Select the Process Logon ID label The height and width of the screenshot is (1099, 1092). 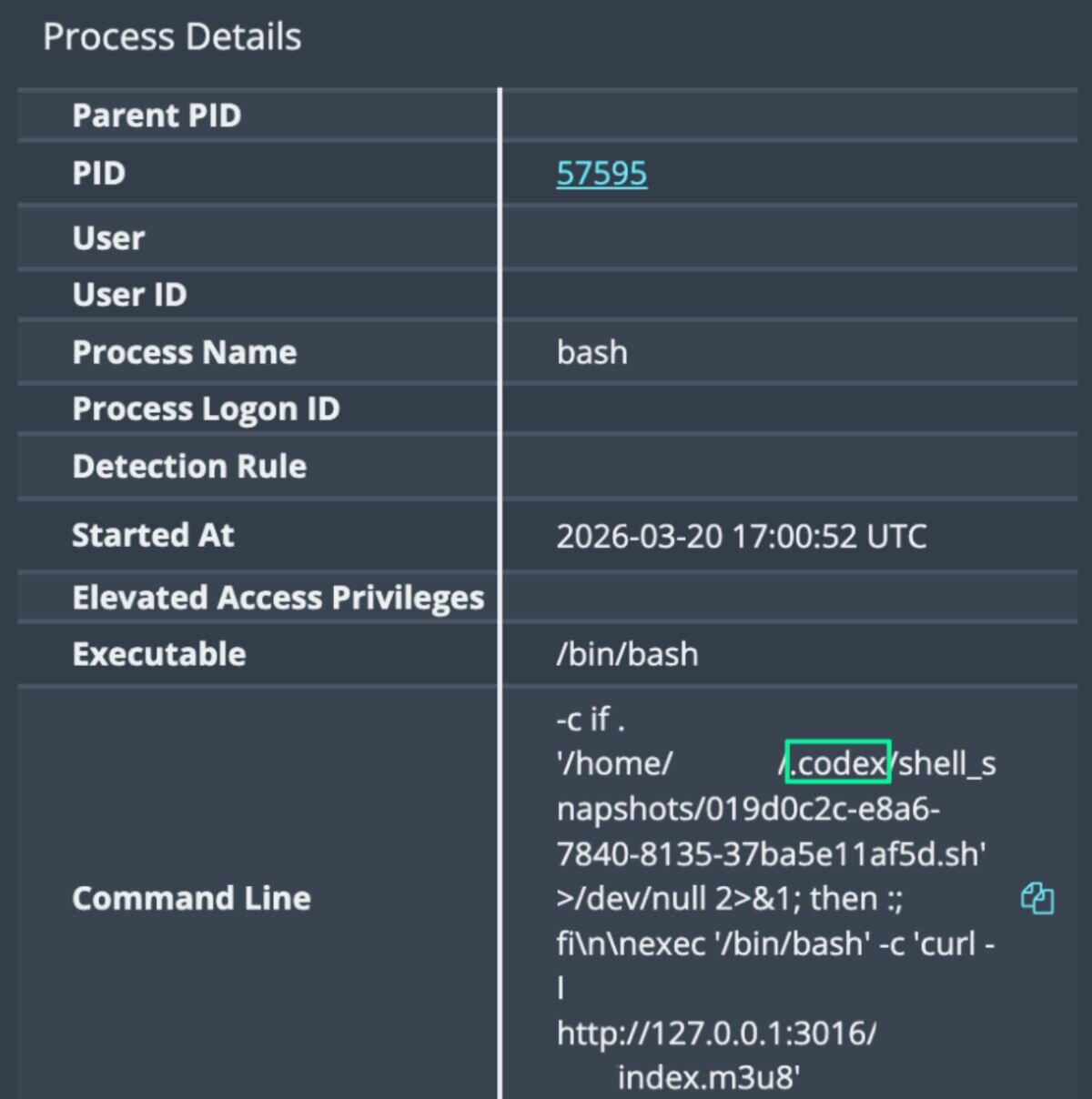[x=206, y=409]
